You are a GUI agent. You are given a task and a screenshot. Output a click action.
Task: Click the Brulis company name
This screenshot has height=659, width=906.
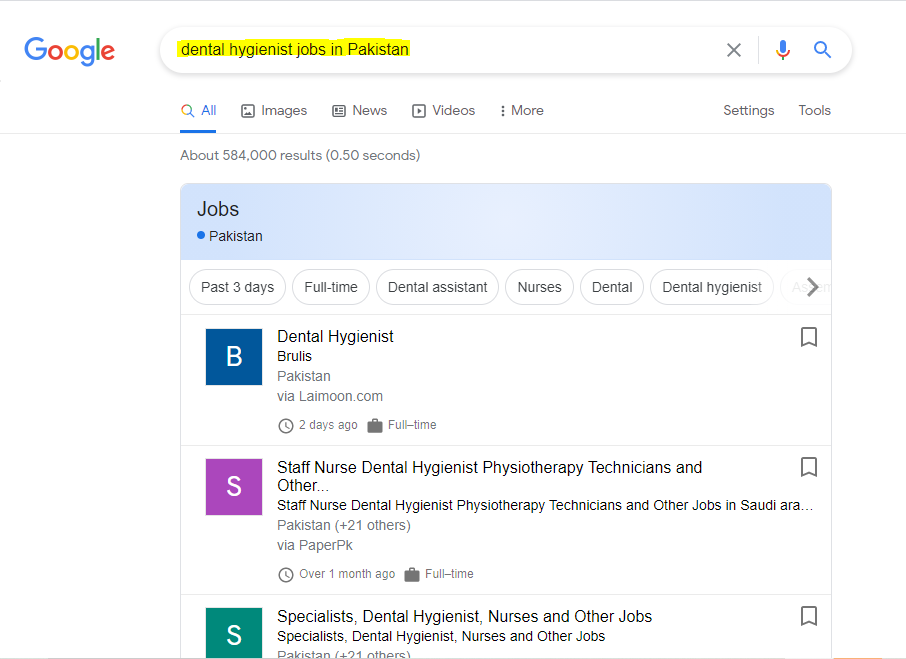tap(294, 356)
